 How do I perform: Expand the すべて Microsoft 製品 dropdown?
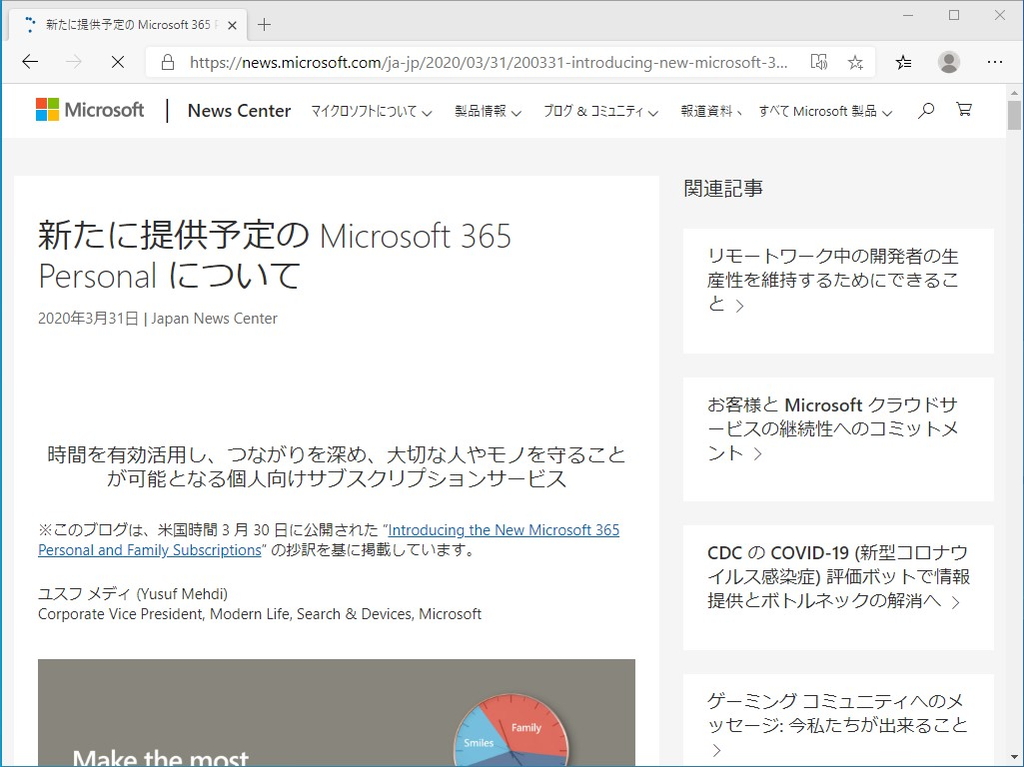(x=819, y=111)
